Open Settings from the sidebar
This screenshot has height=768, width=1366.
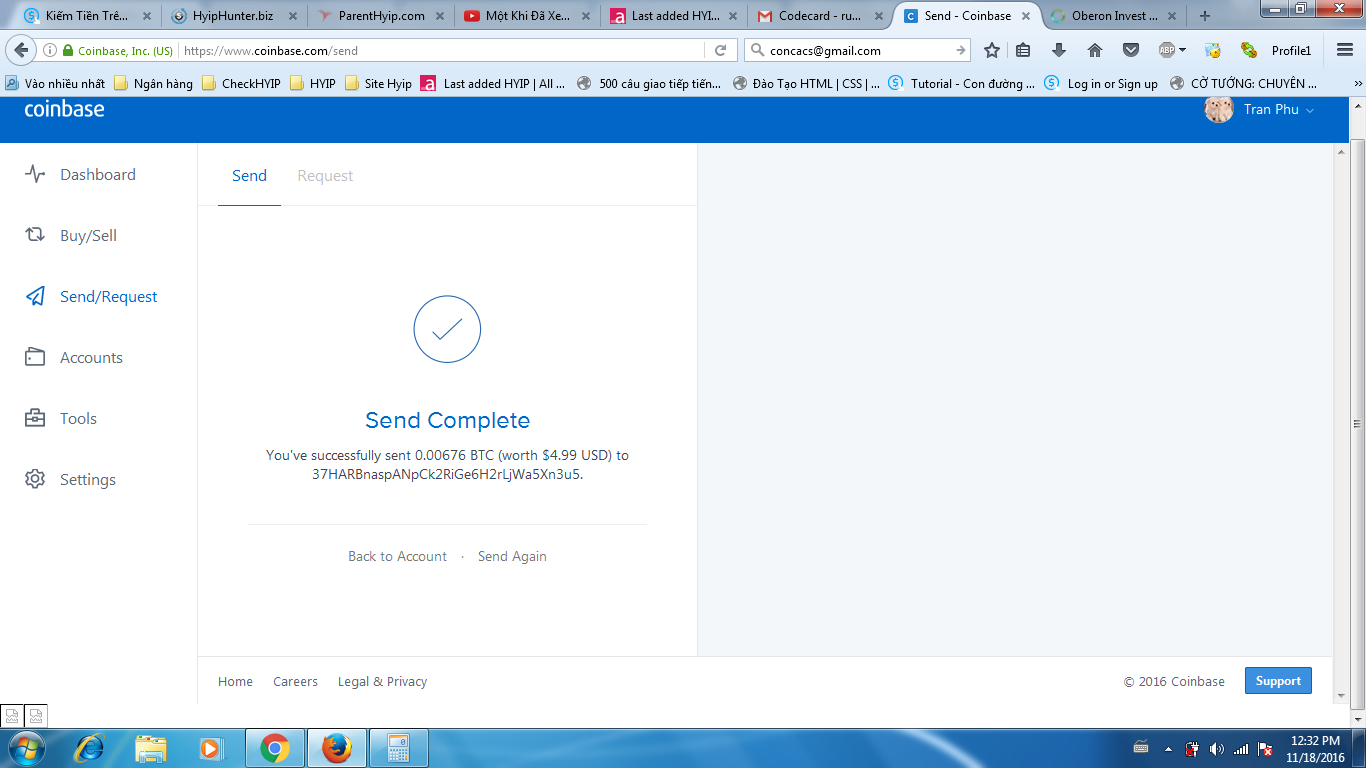(70, 479)
